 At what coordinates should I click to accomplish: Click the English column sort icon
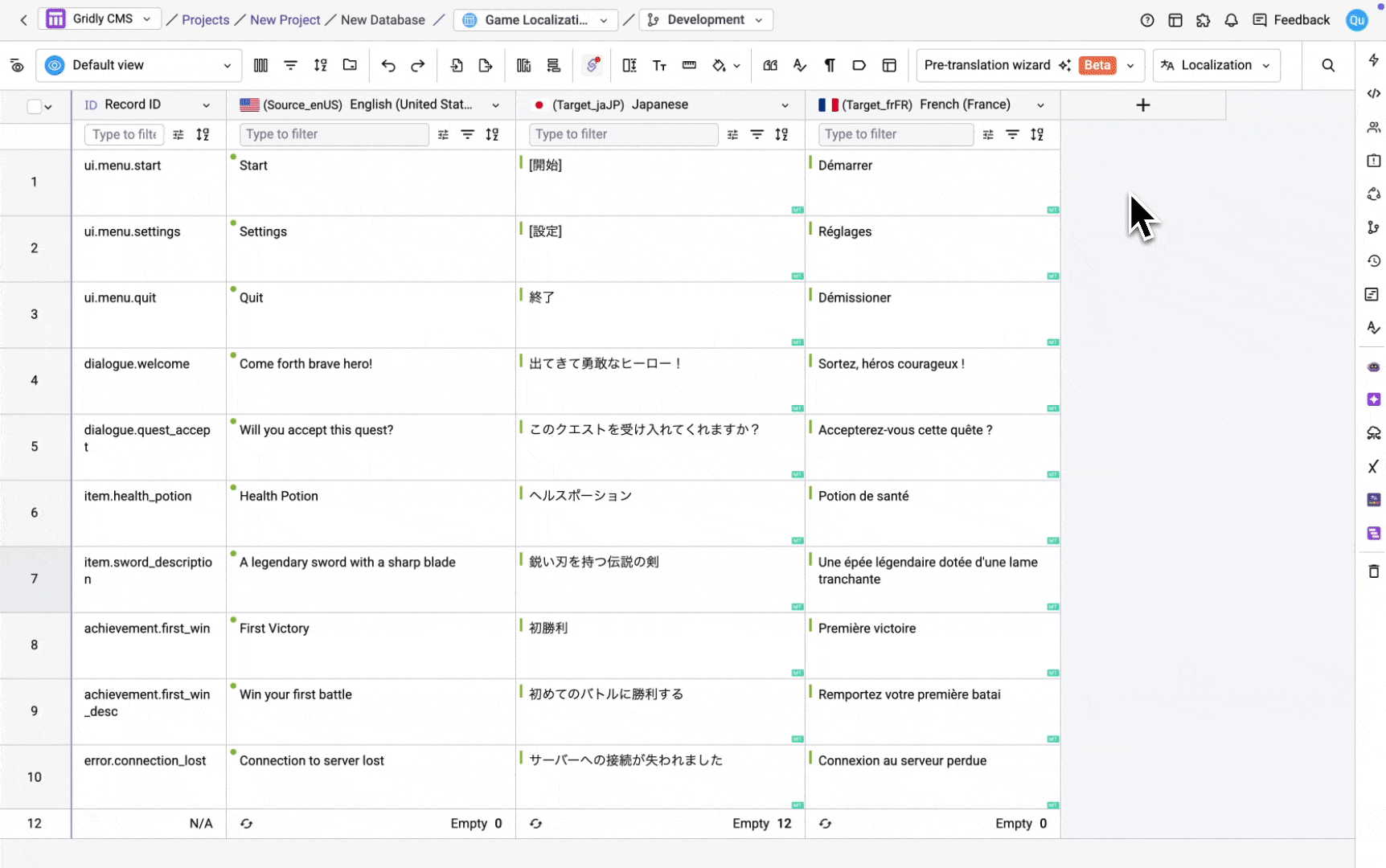(x=492, y=134)
